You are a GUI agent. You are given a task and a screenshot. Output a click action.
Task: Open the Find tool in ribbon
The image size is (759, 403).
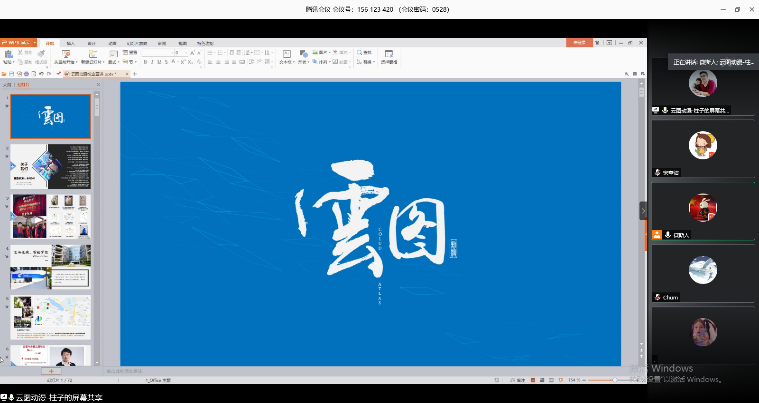(x=365, y=53)
